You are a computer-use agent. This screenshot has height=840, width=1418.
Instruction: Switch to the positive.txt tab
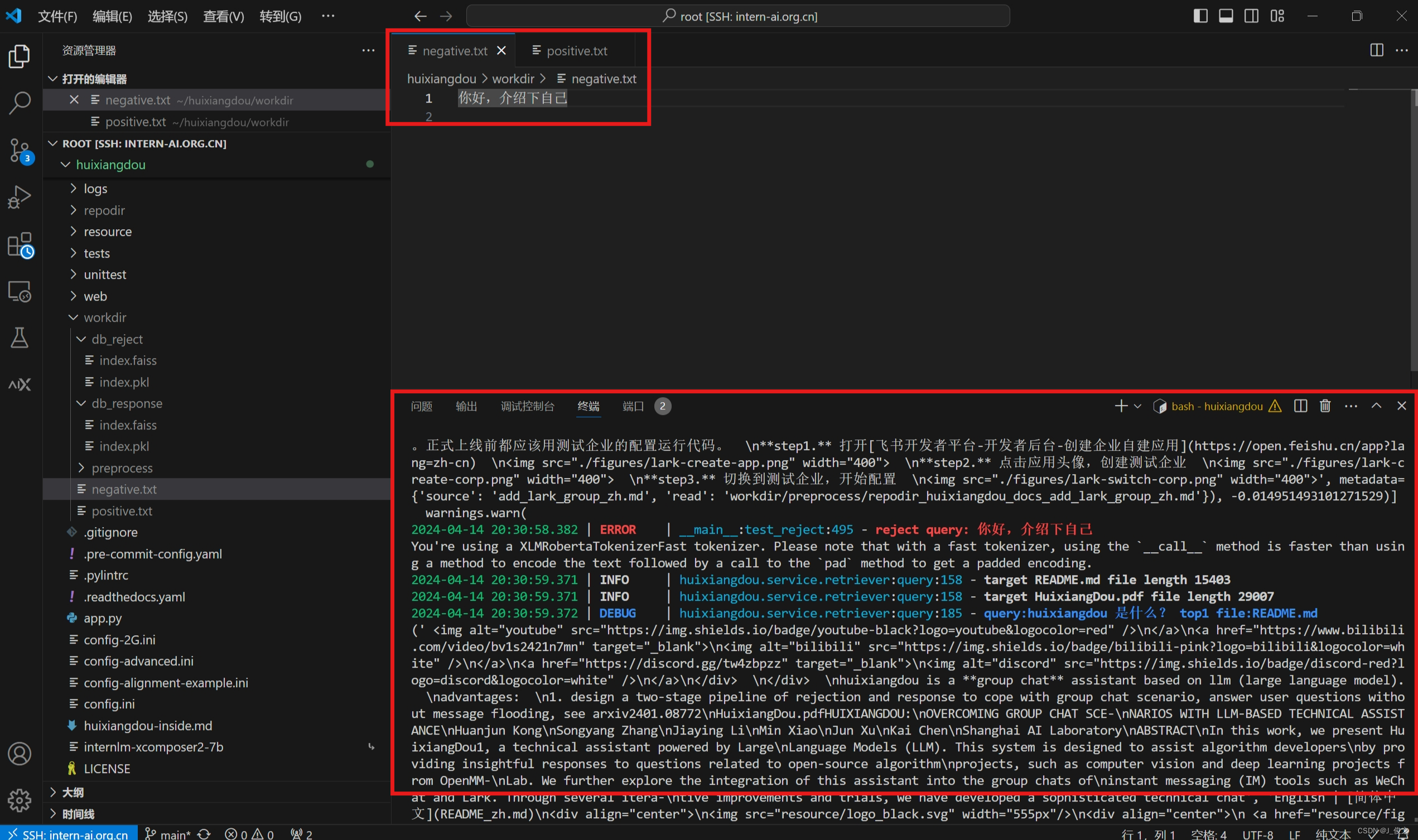pyautogui.click(x=575, y=50)
